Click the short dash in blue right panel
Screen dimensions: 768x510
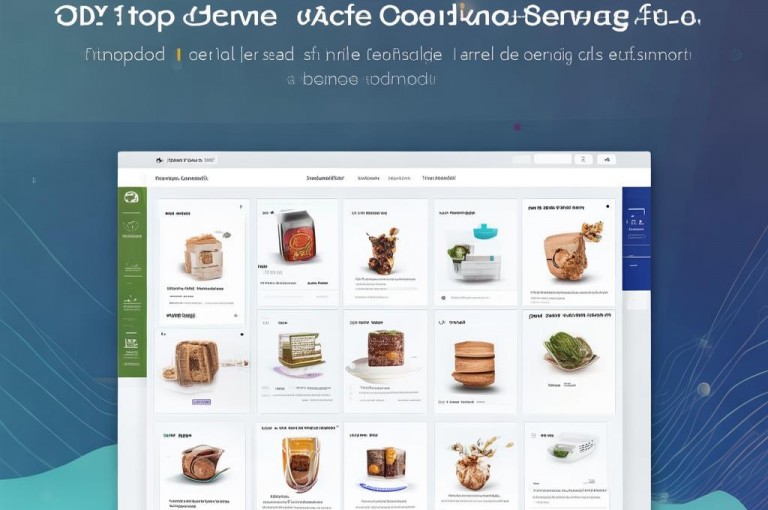pos(634,266)
